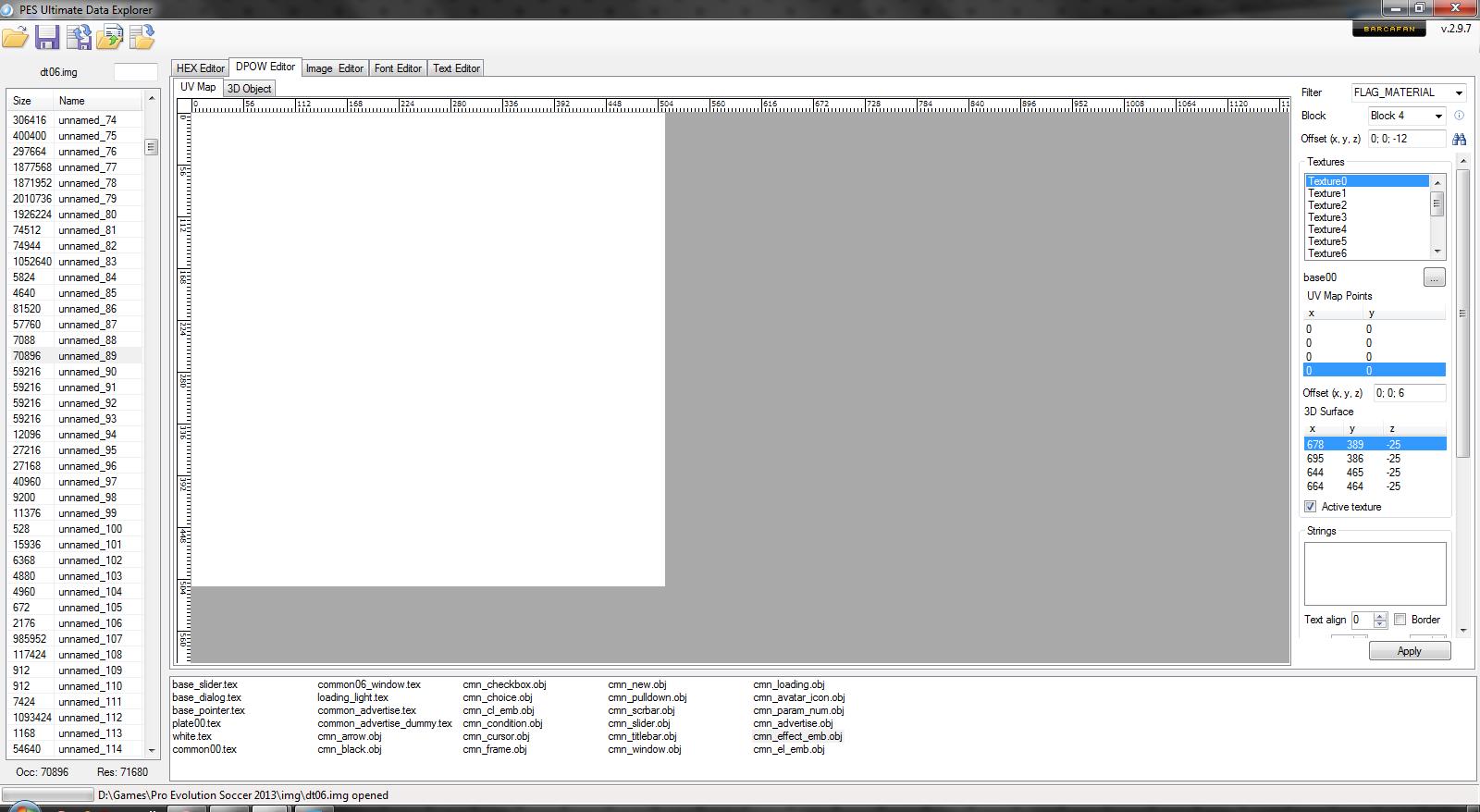This screenshot has height=812, width=1480.
Task: Click the BARCAFAN logo badge
Action: (x=1388, y=29)
